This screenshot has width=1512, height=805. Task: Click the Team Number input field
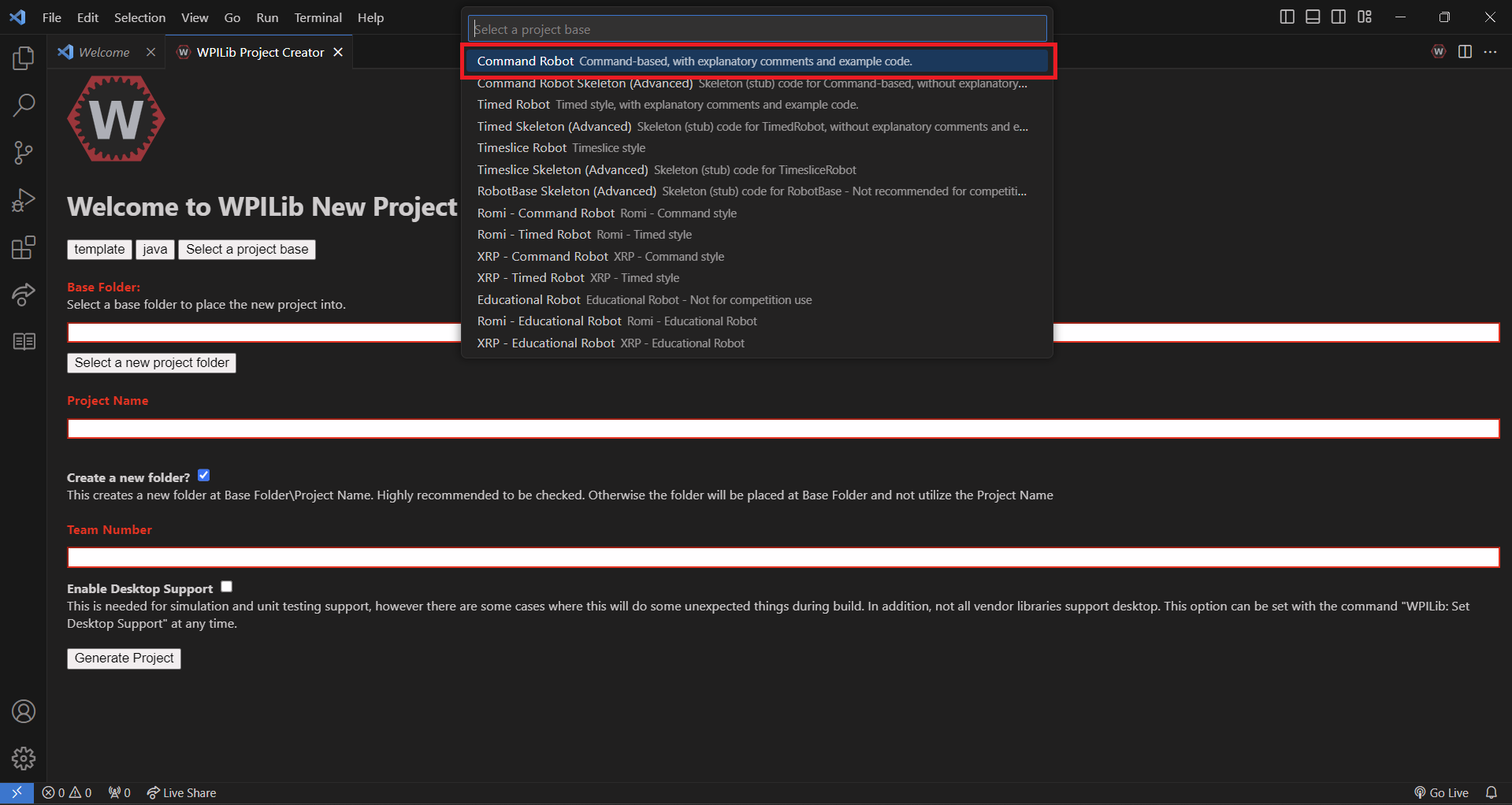[x=783, y=558]
